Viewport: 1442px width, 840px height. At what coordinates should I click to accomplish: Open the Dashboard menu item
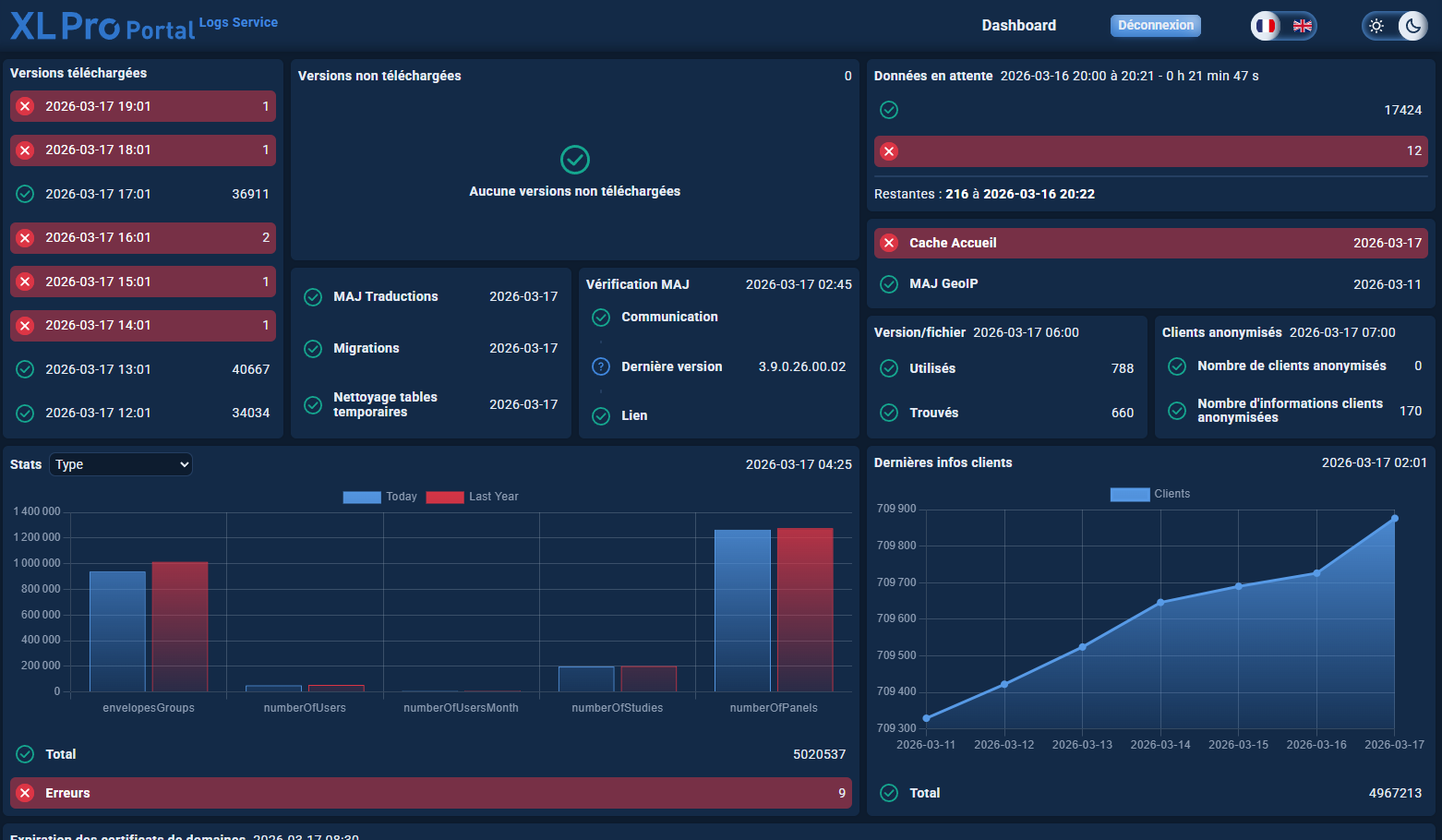pos(1018,26)
